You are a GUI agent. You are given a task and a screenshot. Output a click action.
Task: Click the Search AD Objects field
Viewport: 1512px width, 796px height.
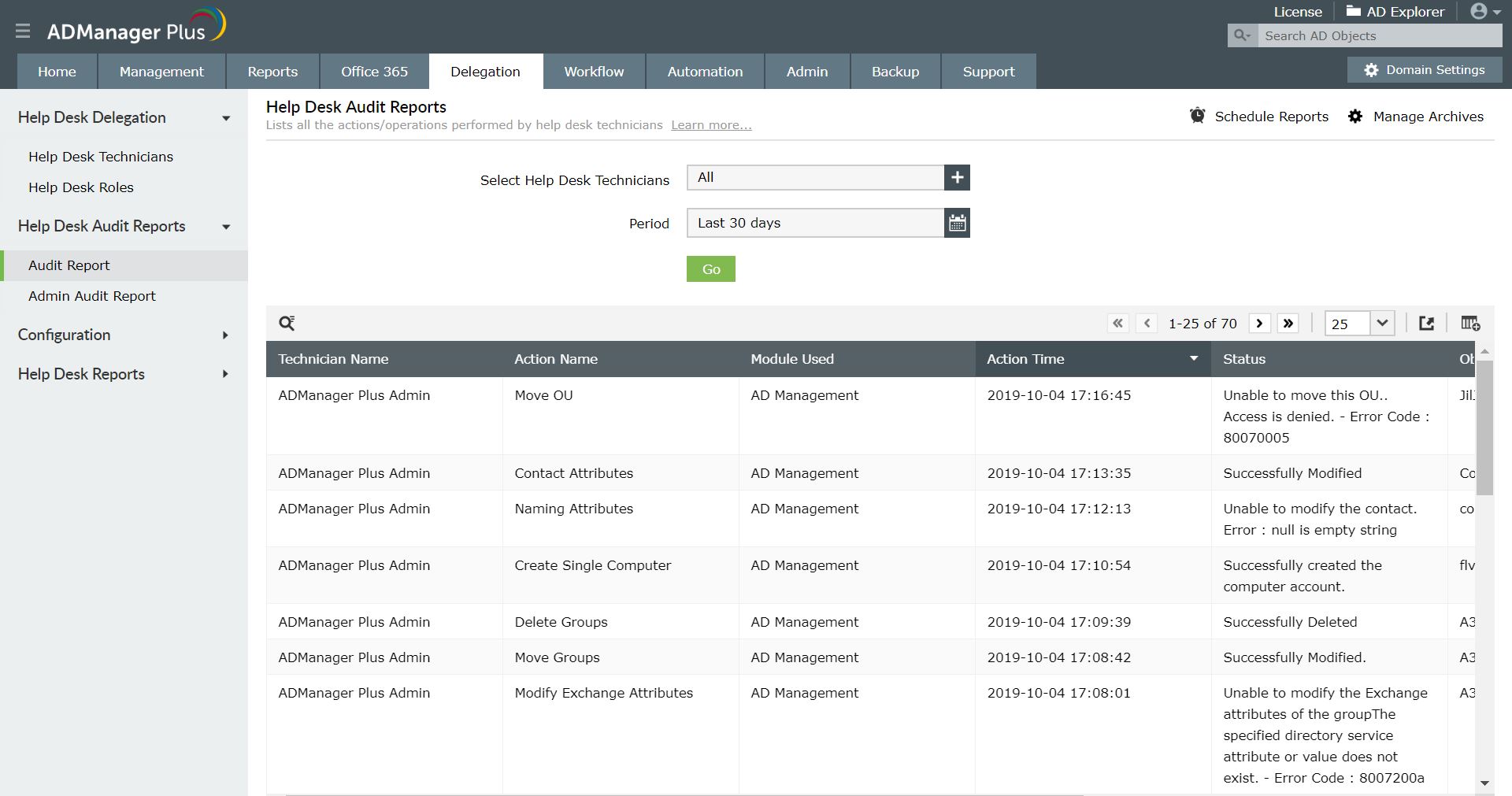tap(1380, 35)
